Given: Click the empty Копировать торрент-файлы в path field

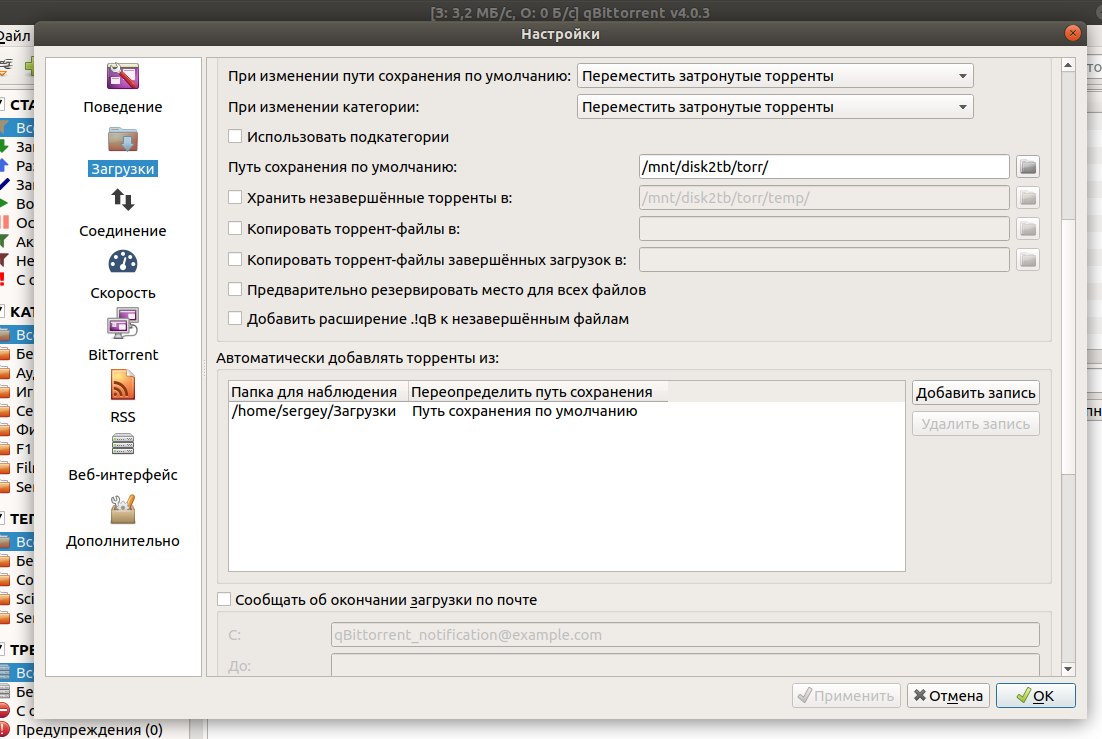Looking at the screenshot, I should tap(824, 229).
